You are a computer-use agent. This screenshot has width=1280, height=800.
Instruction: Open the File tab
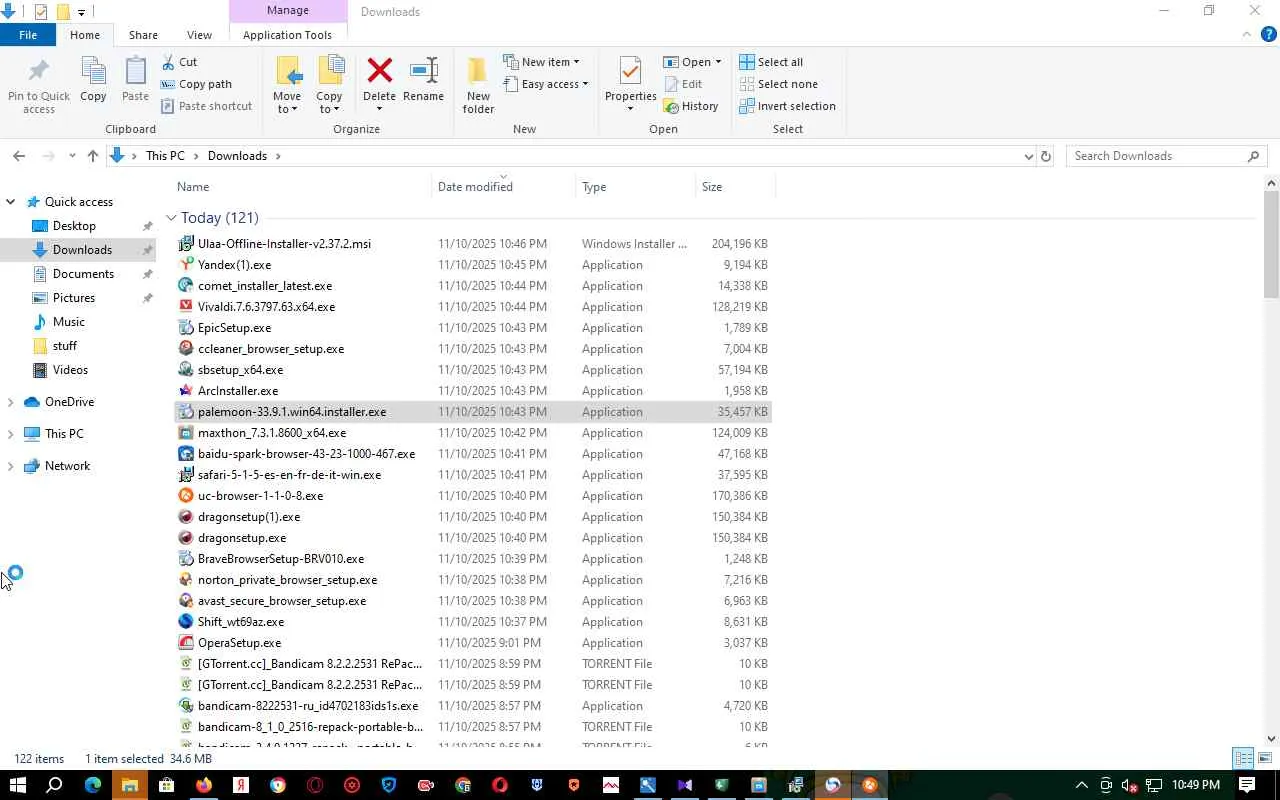(28, 35)
